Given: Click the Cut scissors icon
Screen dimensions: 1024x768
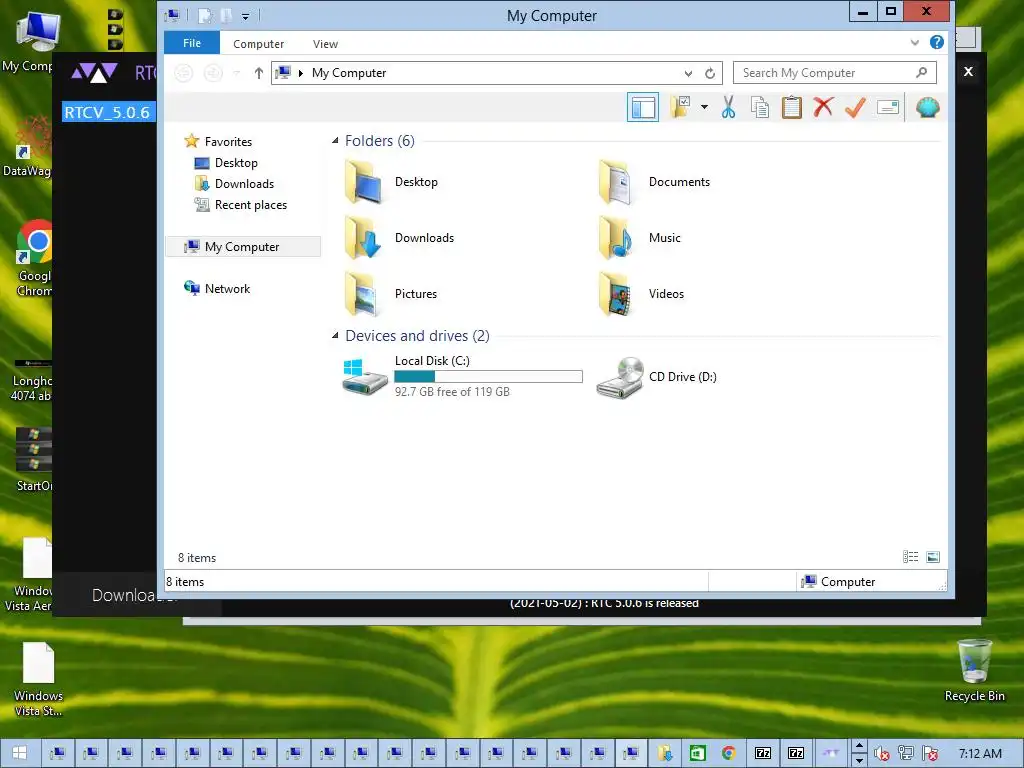Looking at the screenshot, I should tap(728, 107).
